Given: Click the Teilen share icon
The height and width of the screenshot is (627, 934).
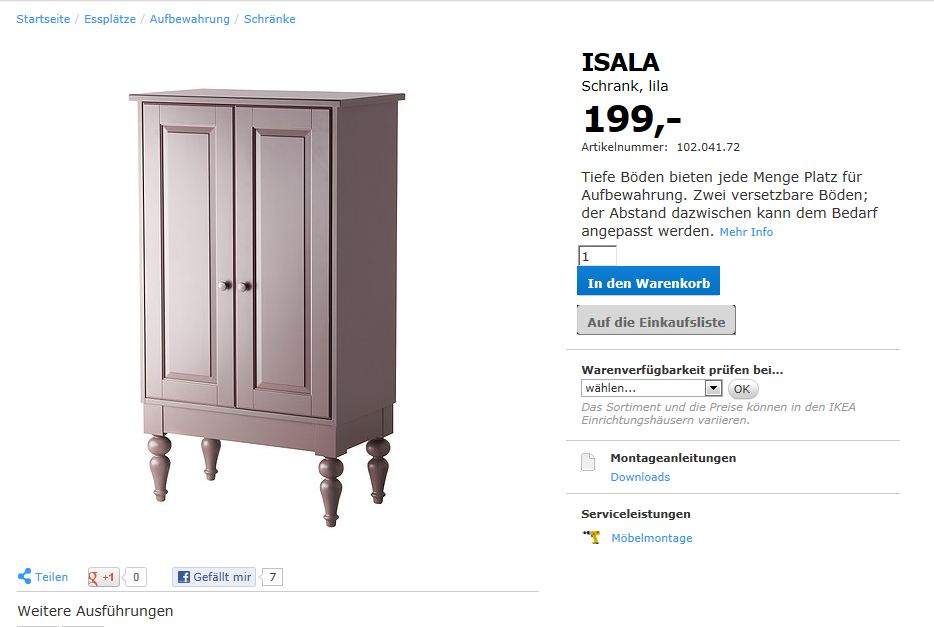Looking at the screenshot, I should coord(24,576).
